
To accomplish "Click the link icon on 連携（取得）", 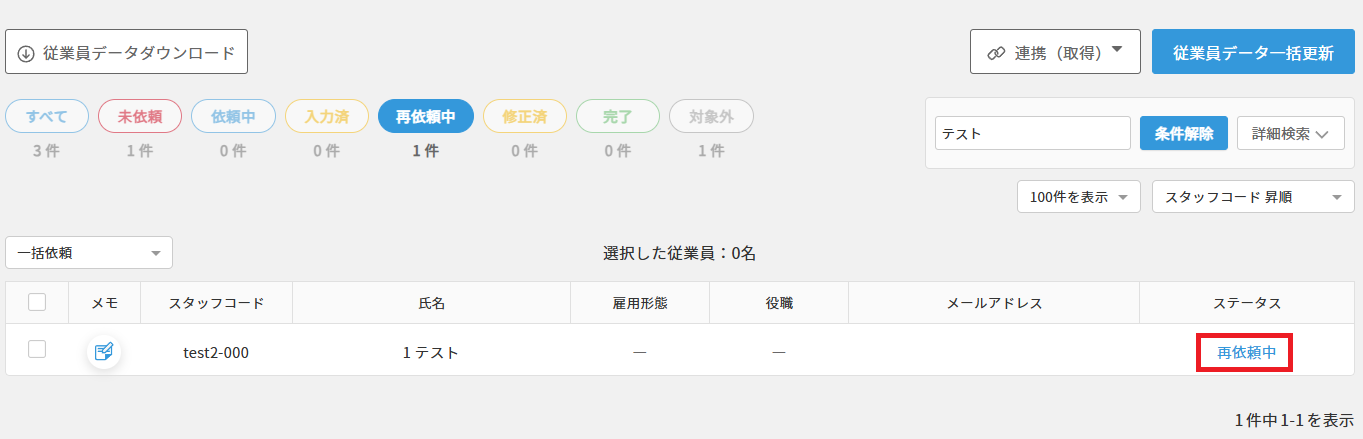I will pyautogui.click(x=995, y=53).
